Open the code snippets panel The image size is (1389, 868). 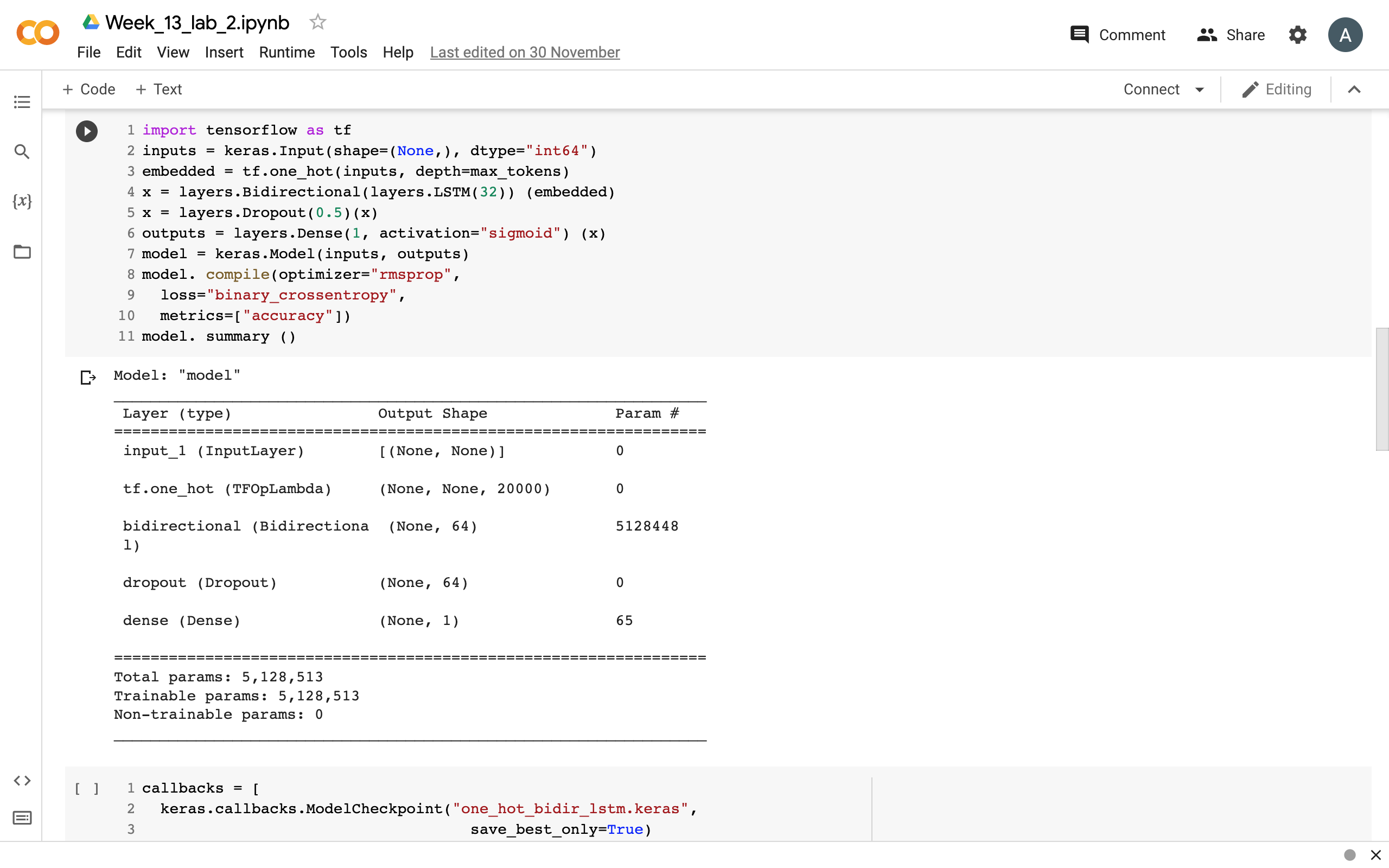tap(22, 780)
